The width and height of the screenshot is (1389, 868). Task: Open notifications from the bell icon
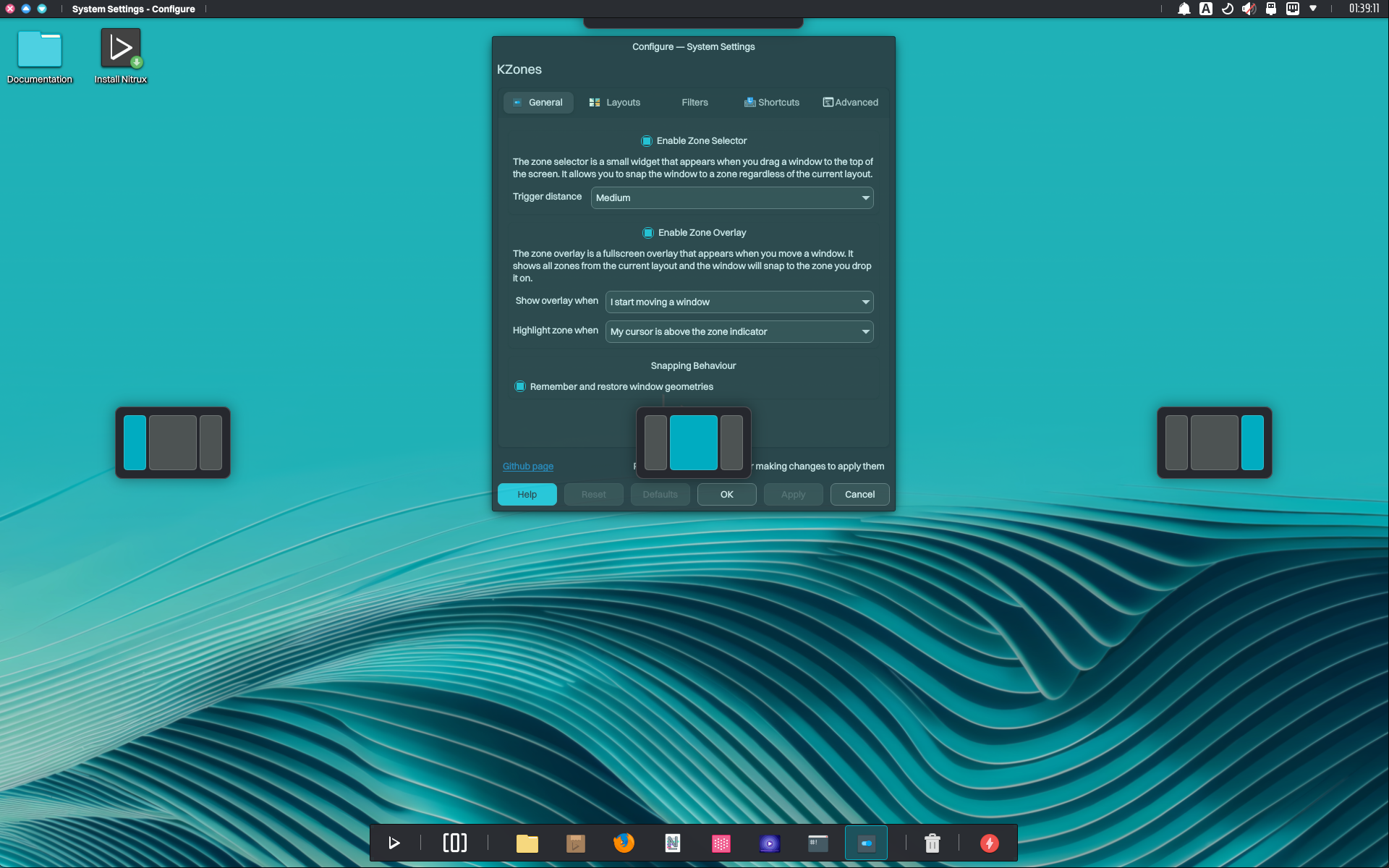tap(1184, 9)
